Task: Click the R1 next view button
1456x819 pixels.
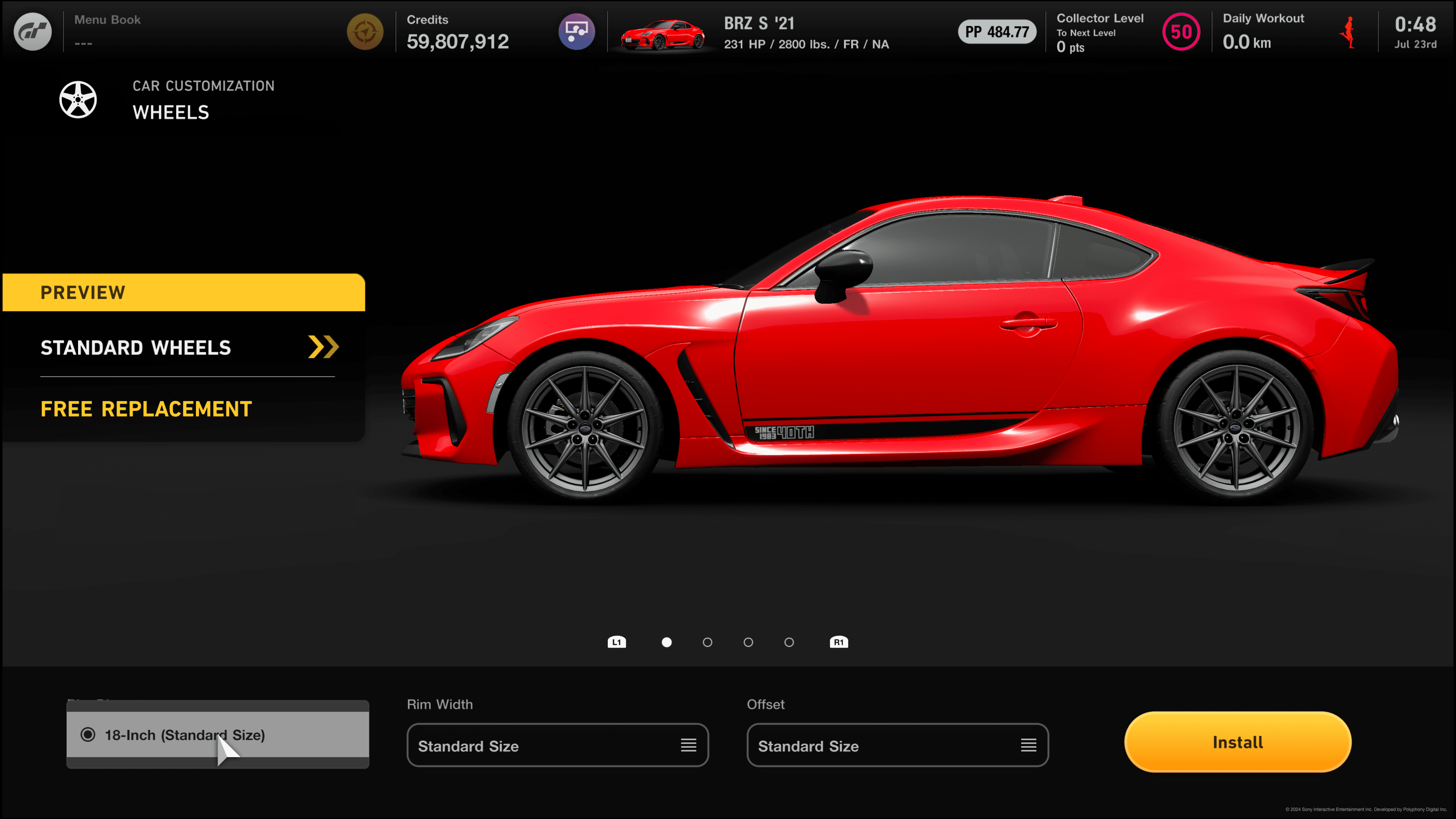Action: [x=839, y=642]
